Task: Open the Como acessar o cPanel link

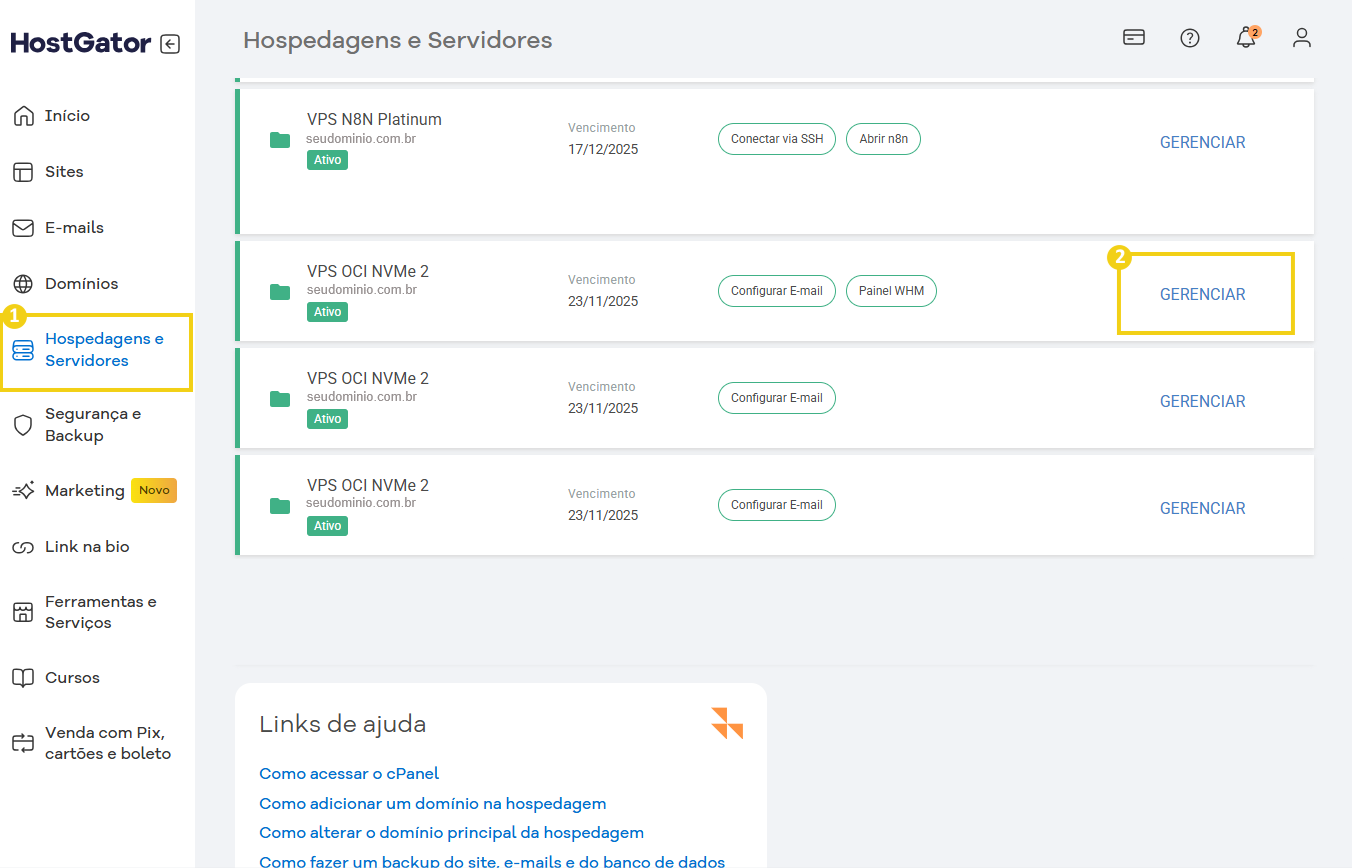Action: 348,773
